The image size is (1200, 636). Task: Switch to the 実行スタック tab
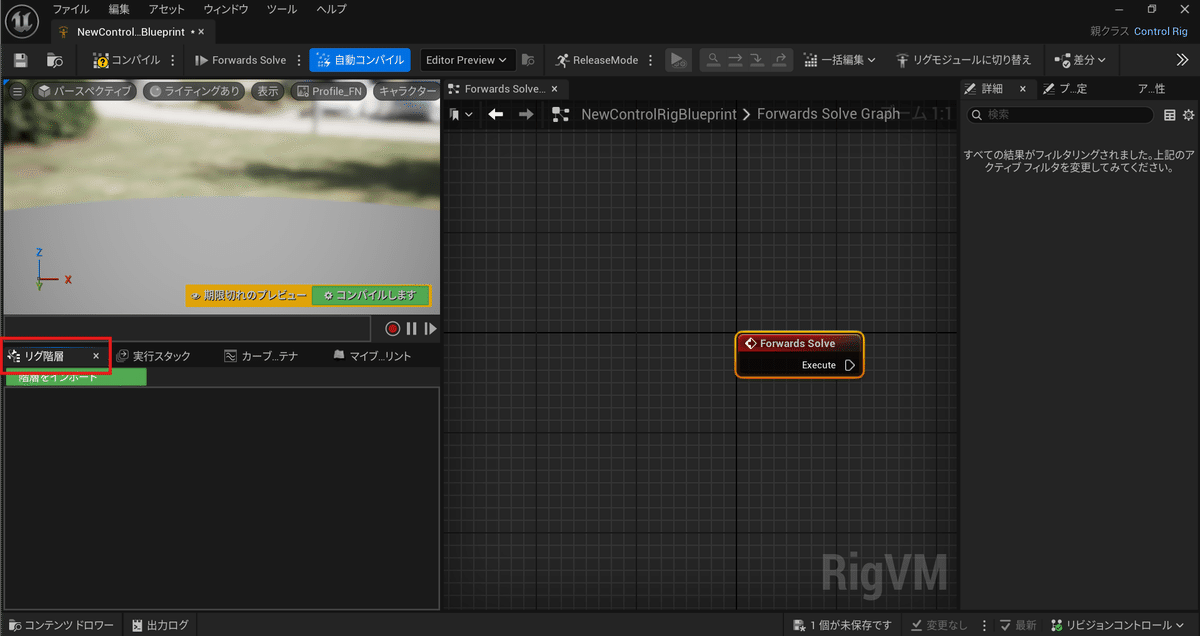pos(154,356)
